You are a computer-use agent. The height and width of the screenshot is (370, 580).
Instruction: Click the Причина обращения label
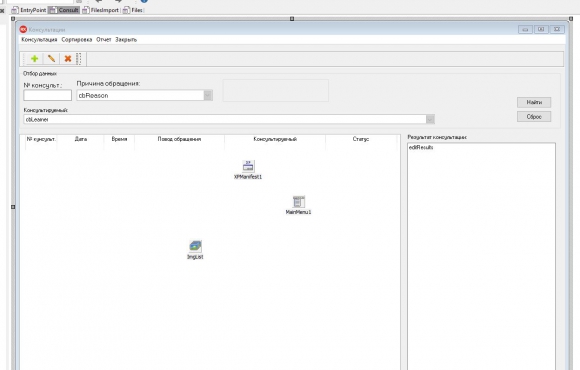[x=108, y=84]
